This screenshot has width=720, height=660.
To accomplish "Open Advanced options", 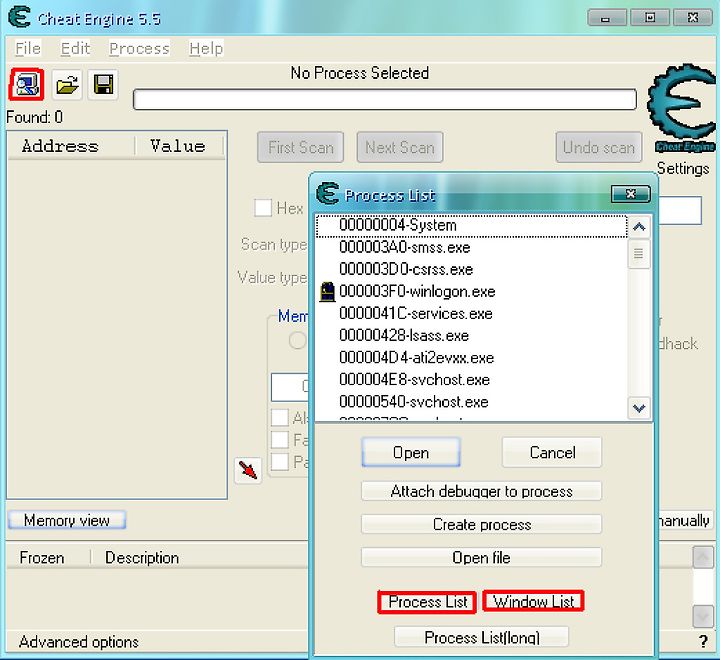I will (x=79, y=642).
